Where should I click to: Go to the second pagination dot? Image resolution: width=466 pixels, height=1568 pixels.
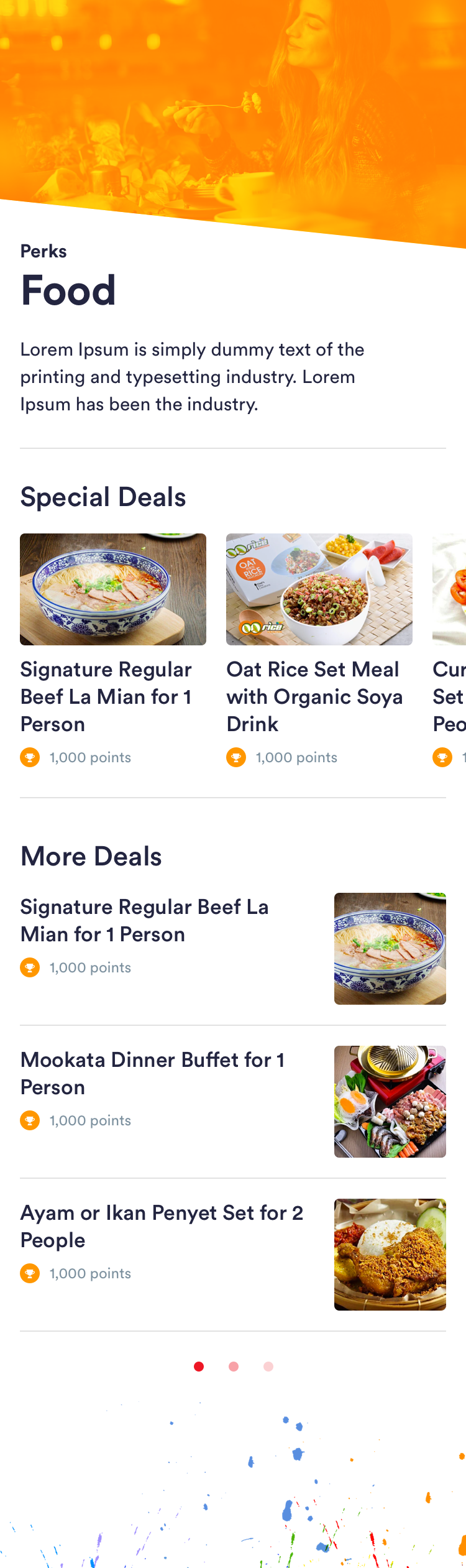coord(234,1366)
